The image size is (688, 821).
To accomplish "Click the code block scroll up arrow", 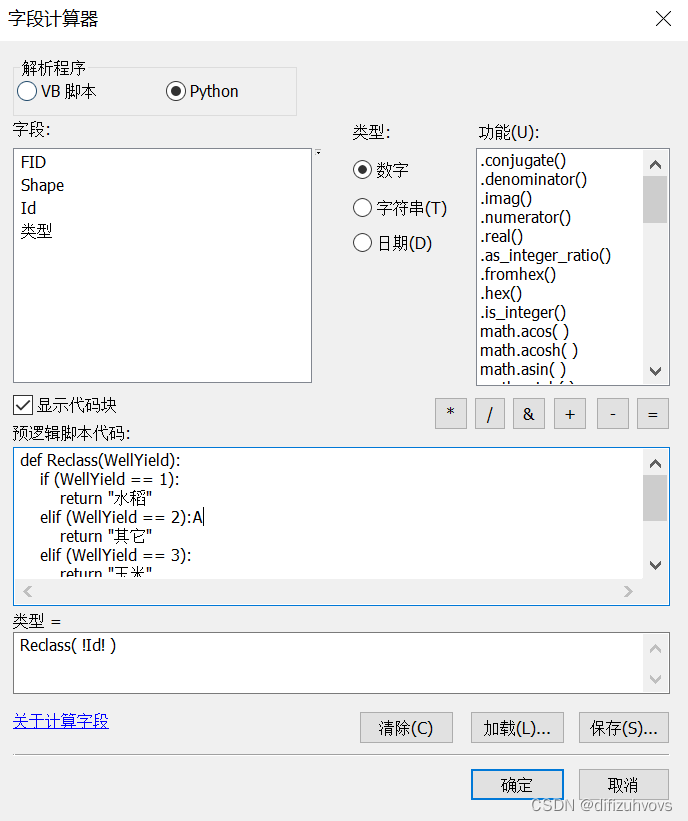I will 655,463.
